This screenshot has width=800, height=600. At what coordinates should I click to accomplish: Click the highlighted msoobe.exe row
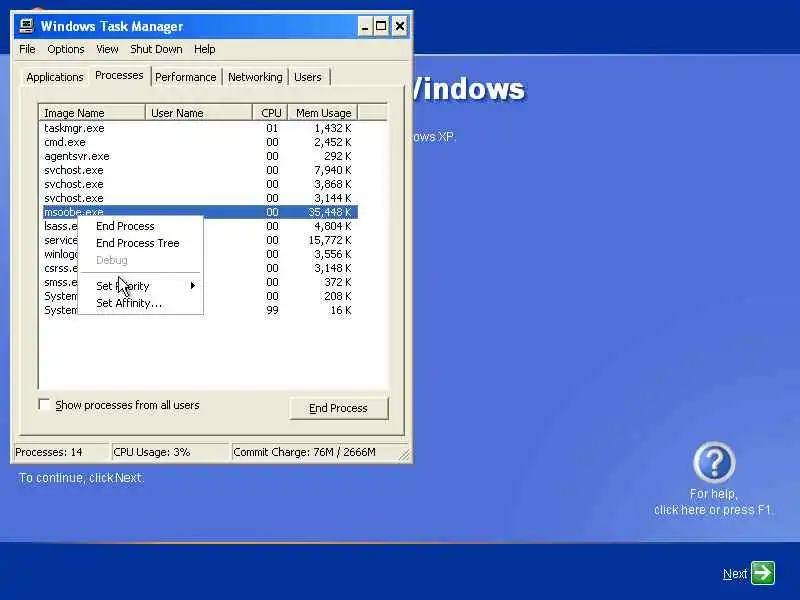coord(200,212)
